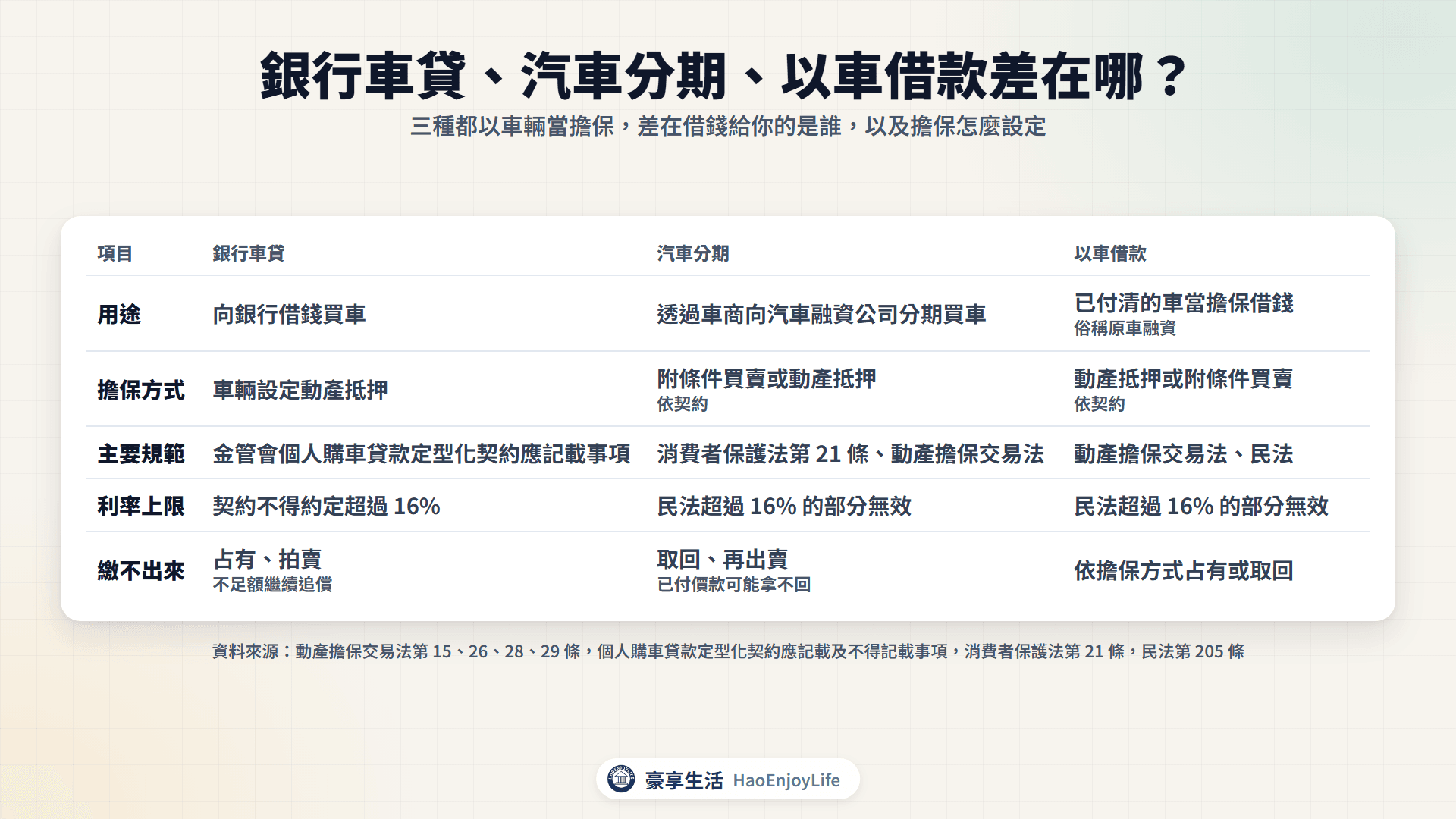The image size is (1456, 819).
Task: Click the note 已付價款可能拿不回
Action: 734,585
